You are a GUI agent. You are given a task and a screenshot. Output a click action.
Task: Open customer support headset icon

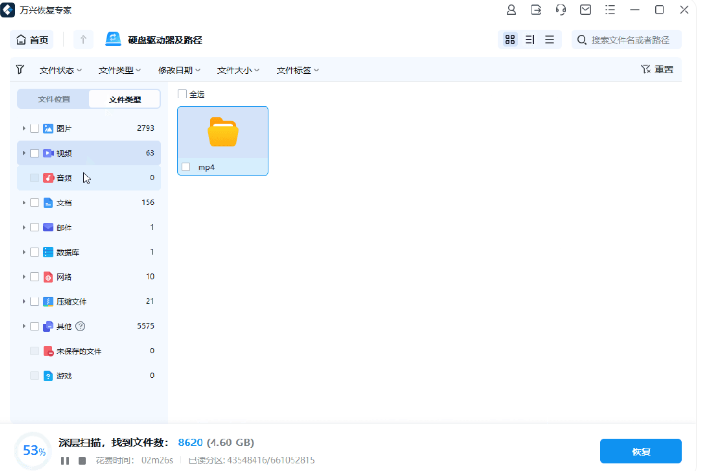coord(560,9)
